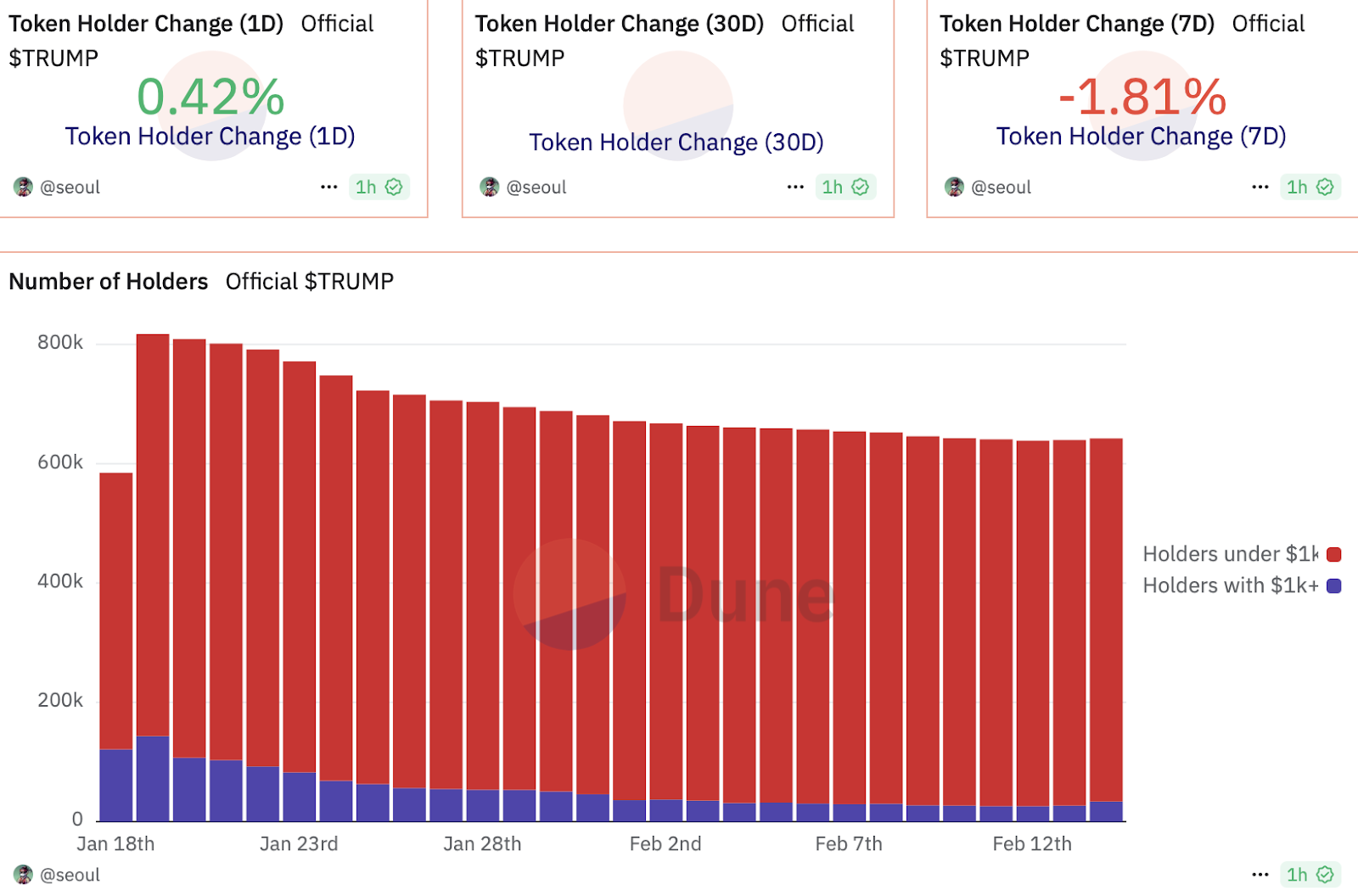Toggle the Holders with $1k+ legend entry
1358x896 pixels.
[1241, 585]
